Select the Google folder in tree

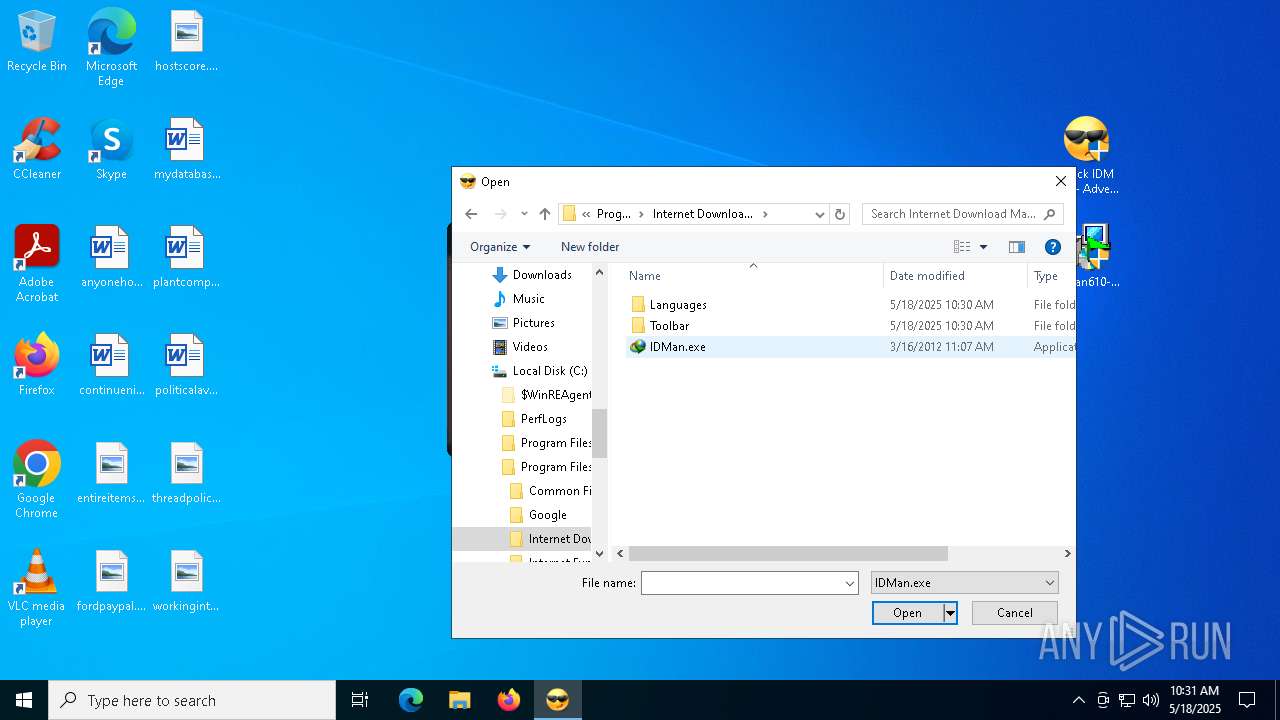pyautogui.click(x=548, y=515)
